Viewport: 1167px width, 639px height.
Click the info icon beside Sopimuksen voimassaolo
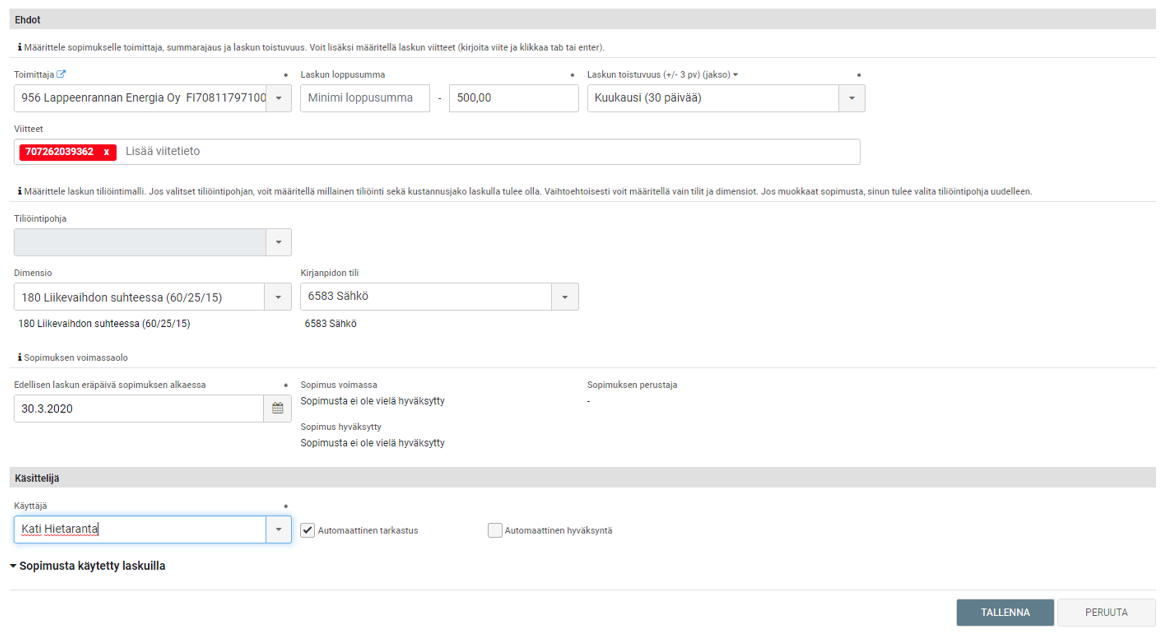(20, 357)
